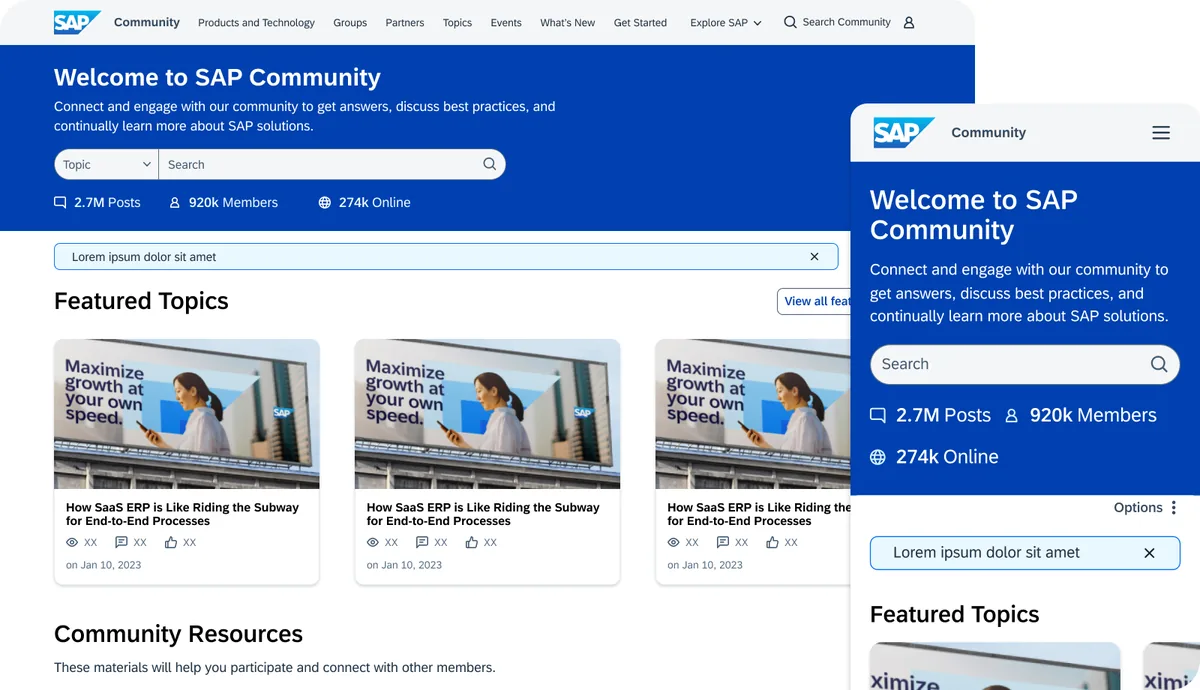The width and height of the screenshot is (1200, 690).
Task: Click the View all featured topics button
Action: click(x=814, y=301)
